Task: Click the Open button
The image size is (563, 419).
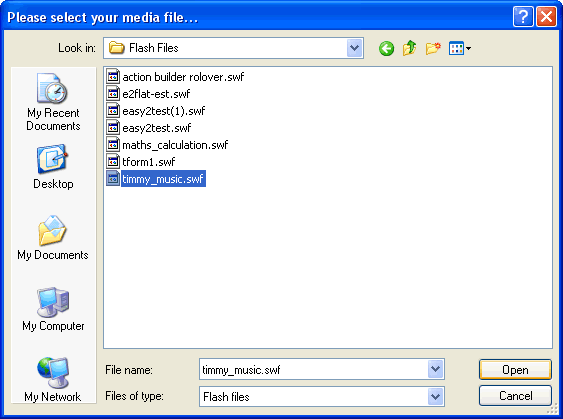Action: coord(515,369)
